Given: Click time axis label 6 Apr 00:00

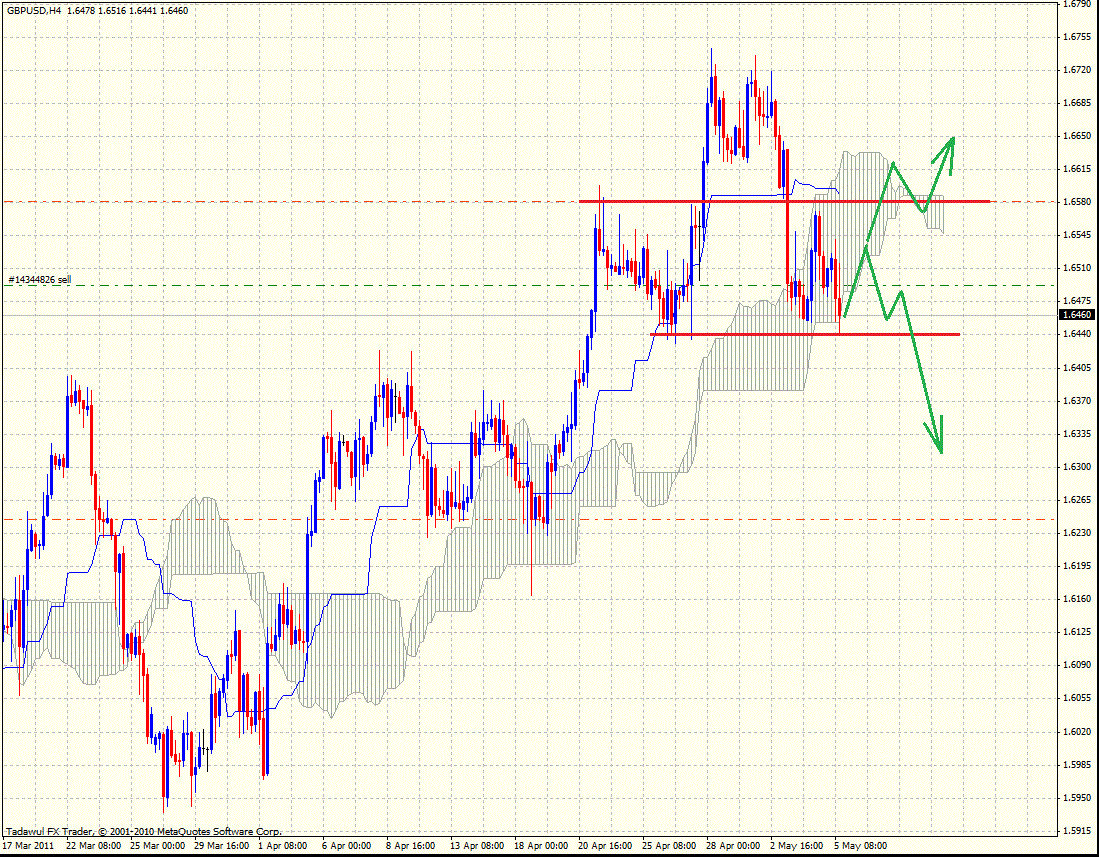Looking at the screenshot, I should [x=346, y=846].
